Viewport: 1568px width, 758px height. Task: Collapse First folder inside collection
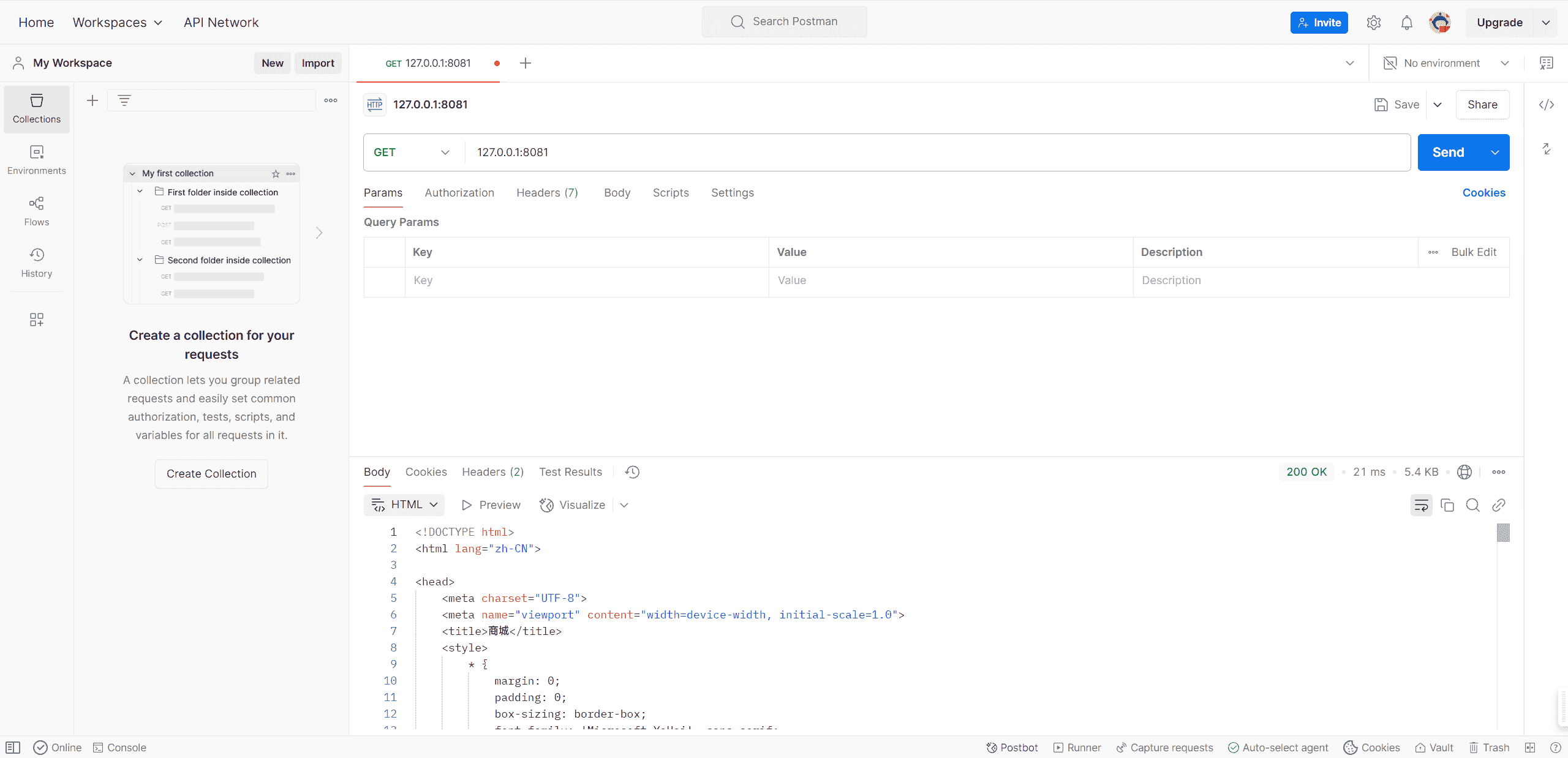(140, 192)
